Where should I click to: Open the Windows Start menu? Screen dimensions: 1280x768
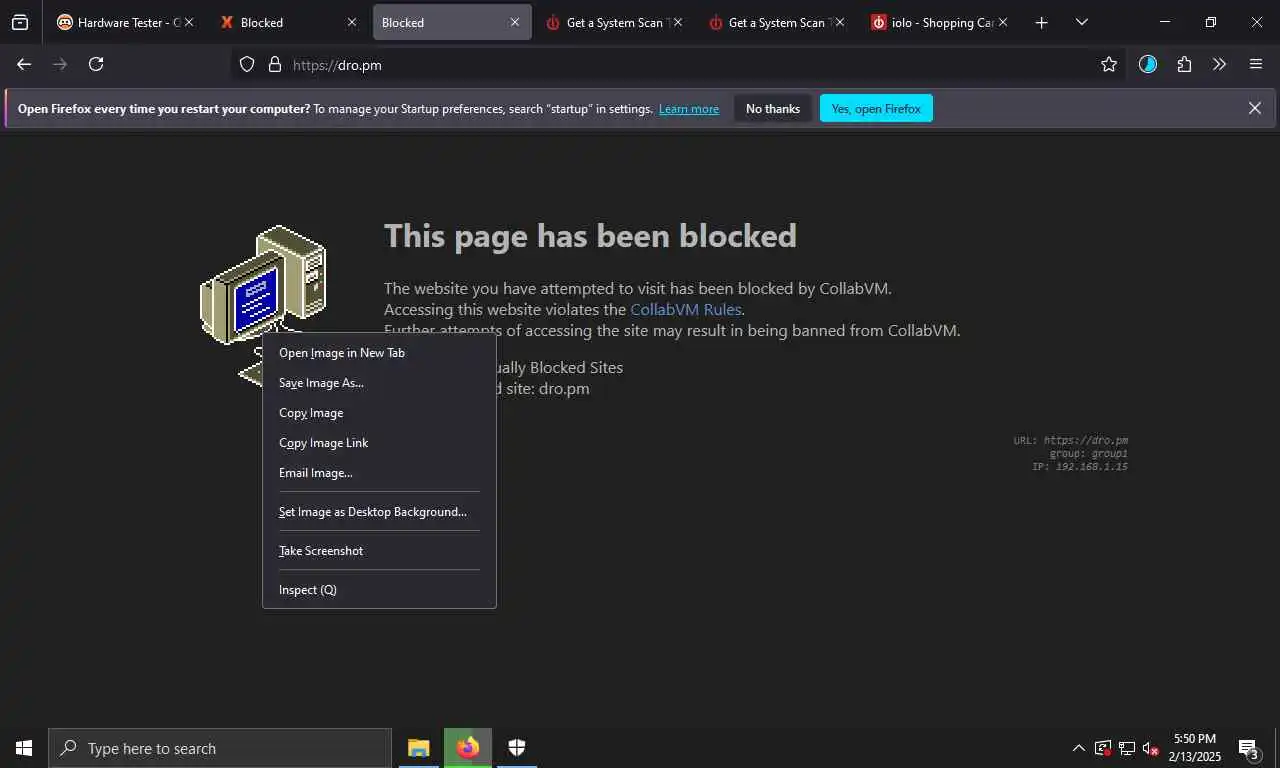pyautogui.click(x=24, y=748)
